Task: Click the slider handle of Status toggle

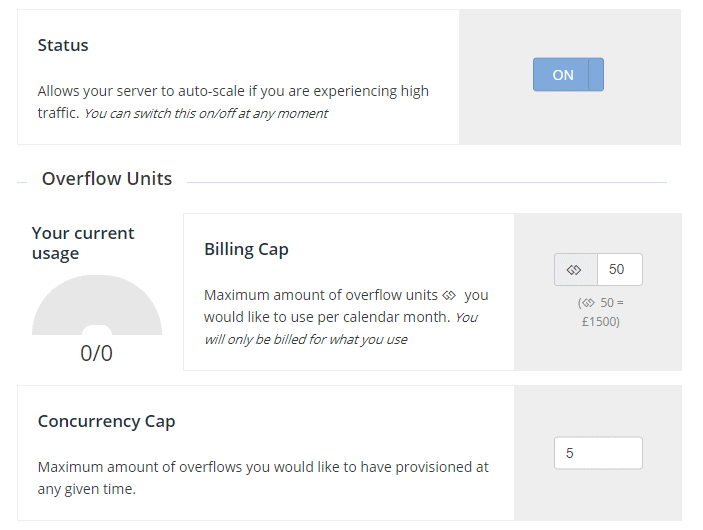Action: tap(596, 74)
